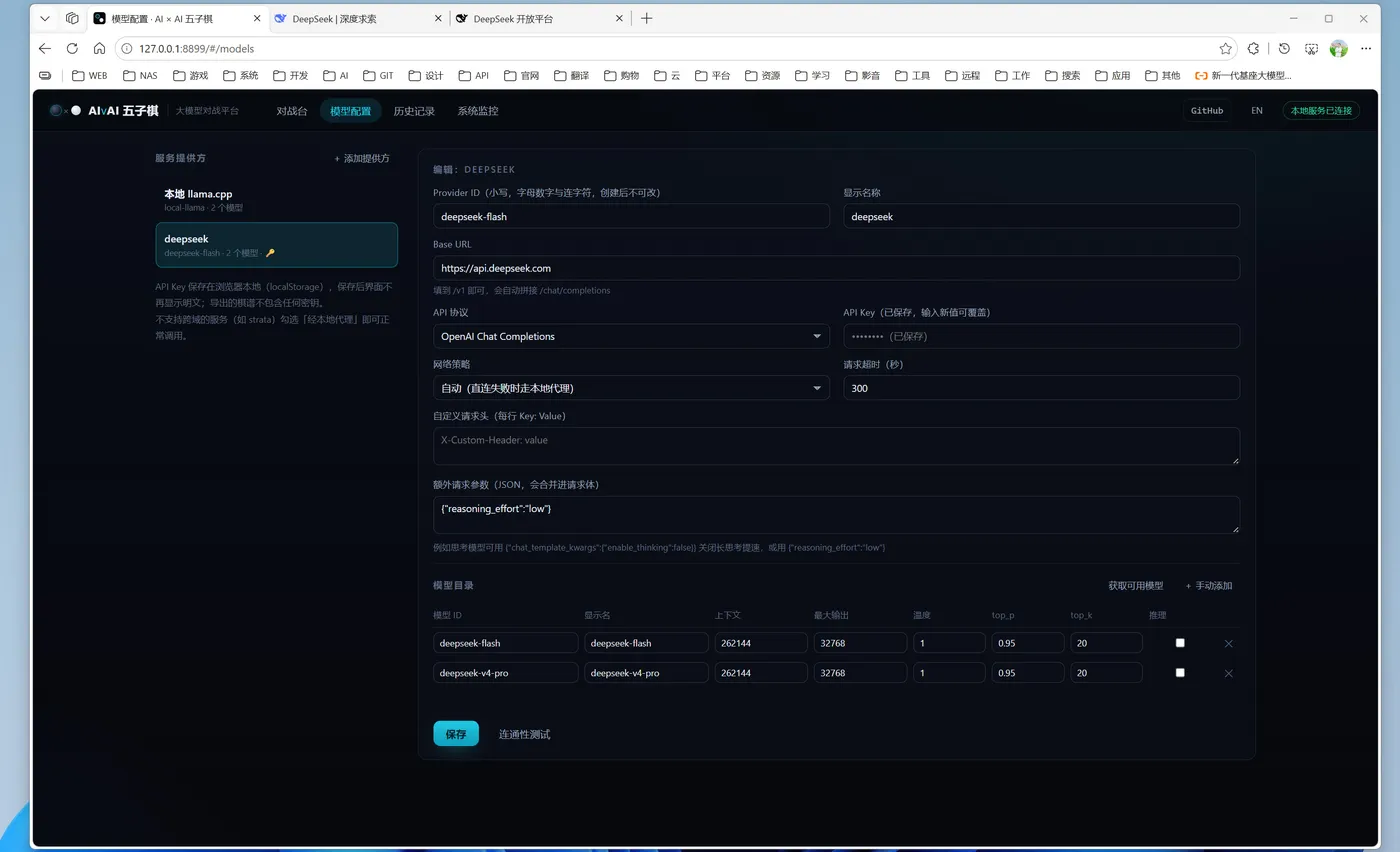Open the tab list chevron in browser
Screen dimensions: 1400x852
[x=45, y=18]
